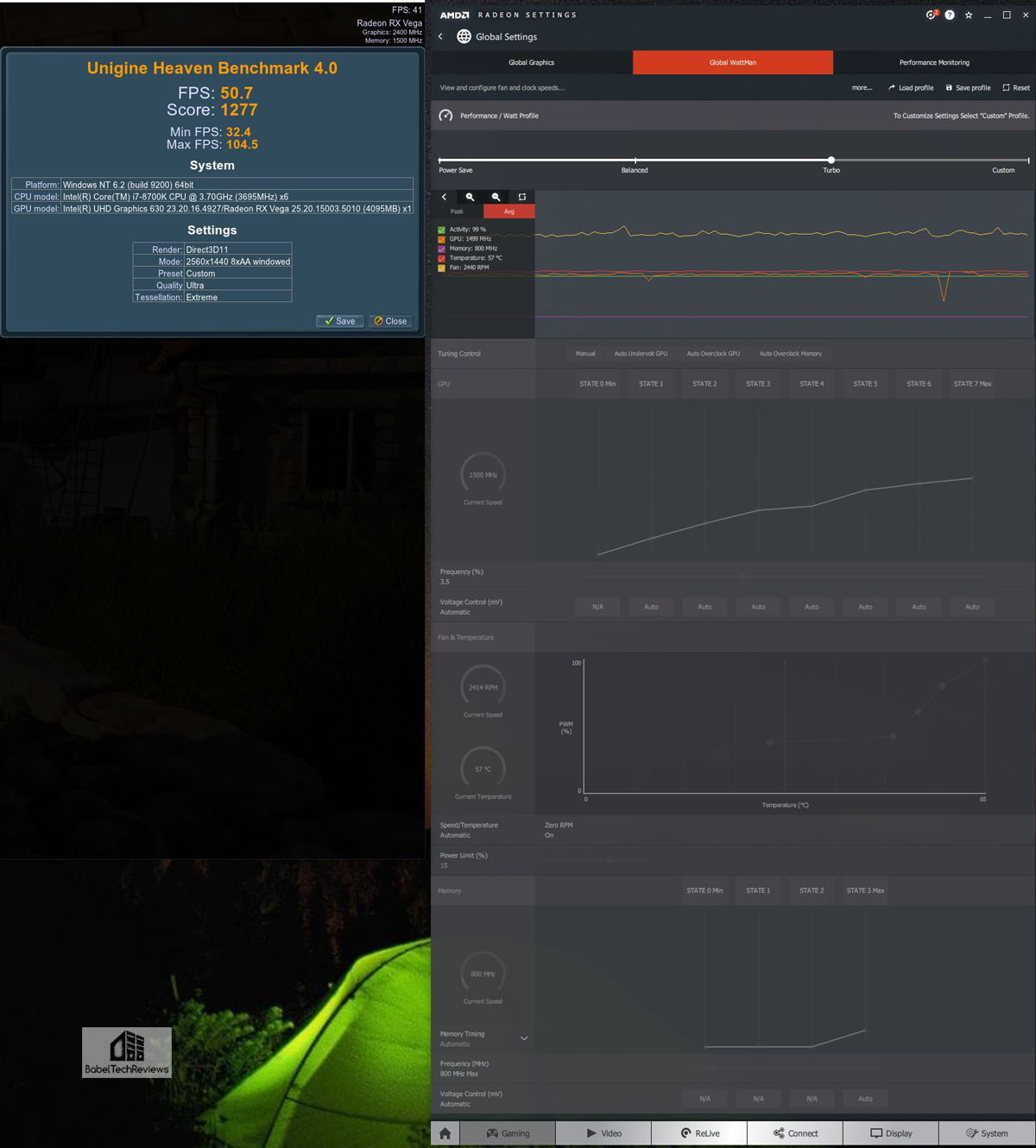
Task: Click the favorites star icon in title bar
Action: pos(969,15)
